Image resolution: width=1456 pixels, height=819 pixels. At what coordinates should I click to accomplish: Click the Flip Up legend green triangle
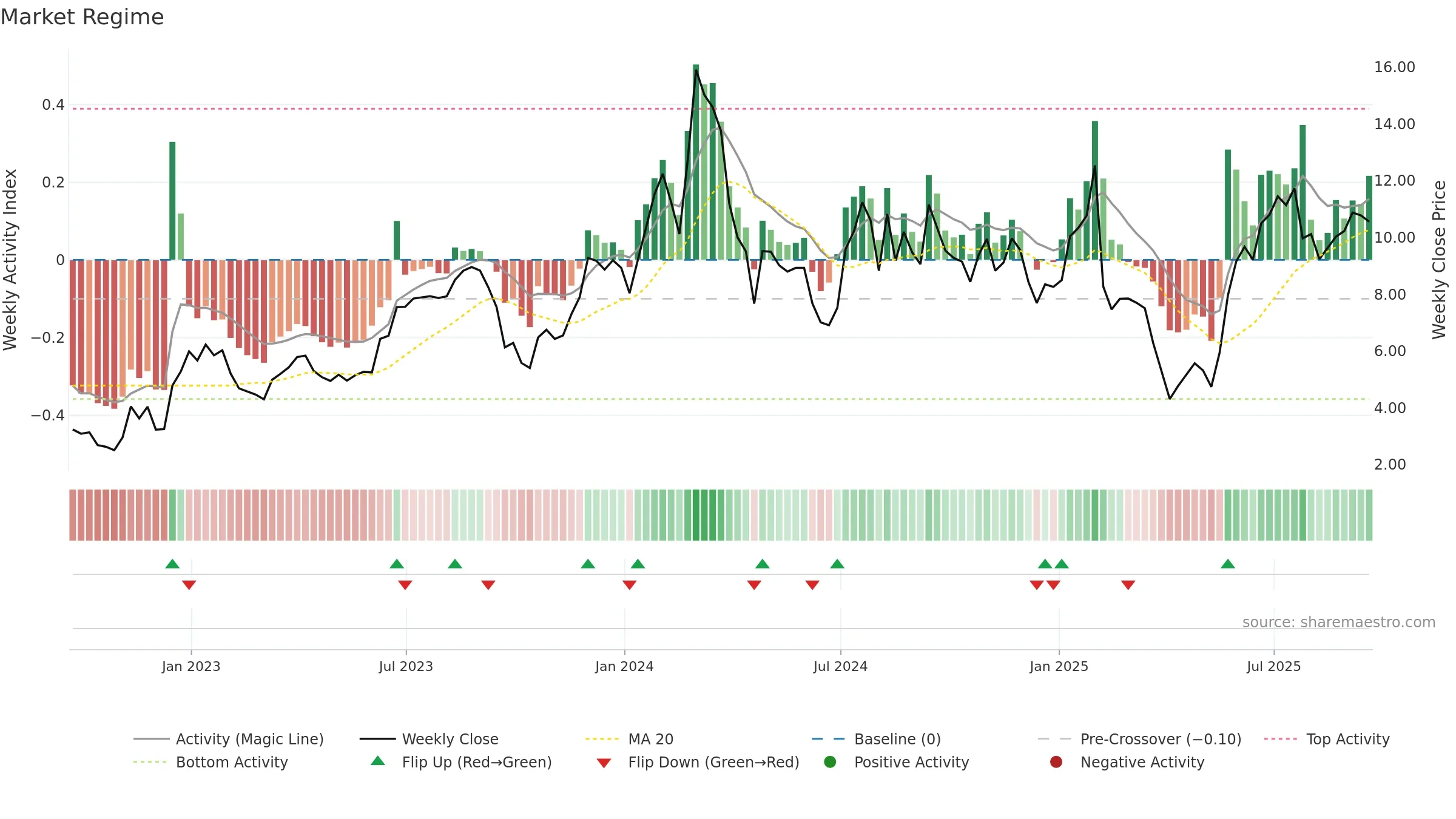378,761
